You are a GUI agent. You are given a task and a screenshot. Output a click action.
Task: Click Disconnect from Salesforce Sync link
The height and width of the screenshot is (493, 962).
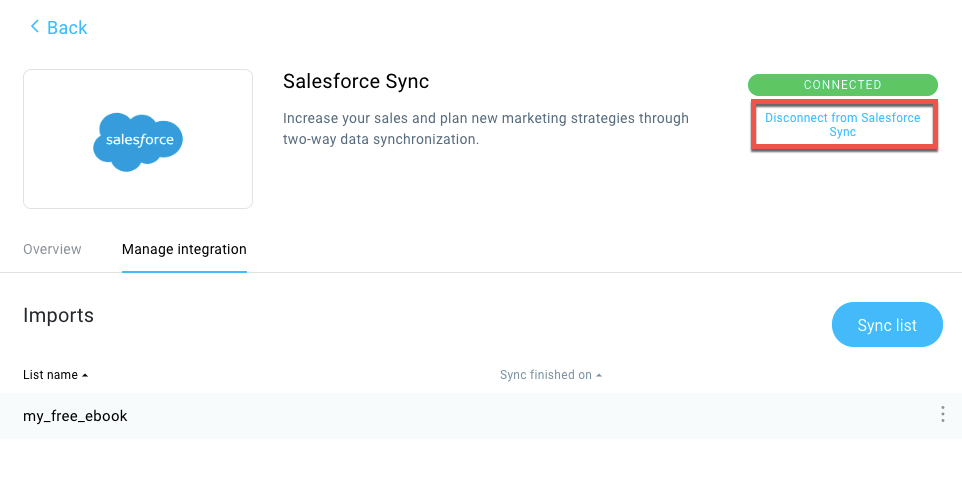[x=842, y=124]
